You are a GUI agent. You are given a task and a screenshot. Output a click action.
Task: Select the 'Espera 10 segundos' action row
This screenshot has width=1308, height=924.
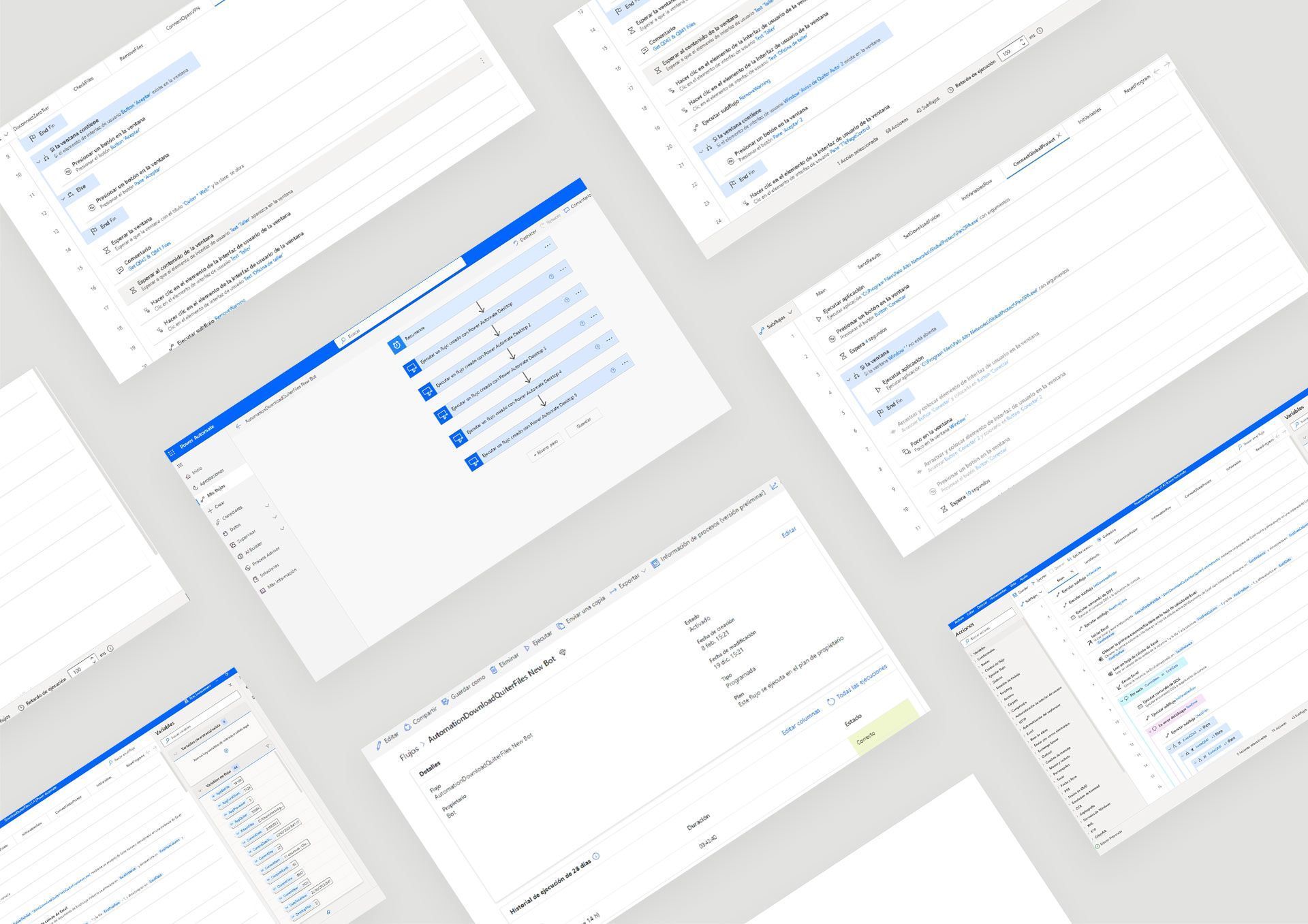965,496
